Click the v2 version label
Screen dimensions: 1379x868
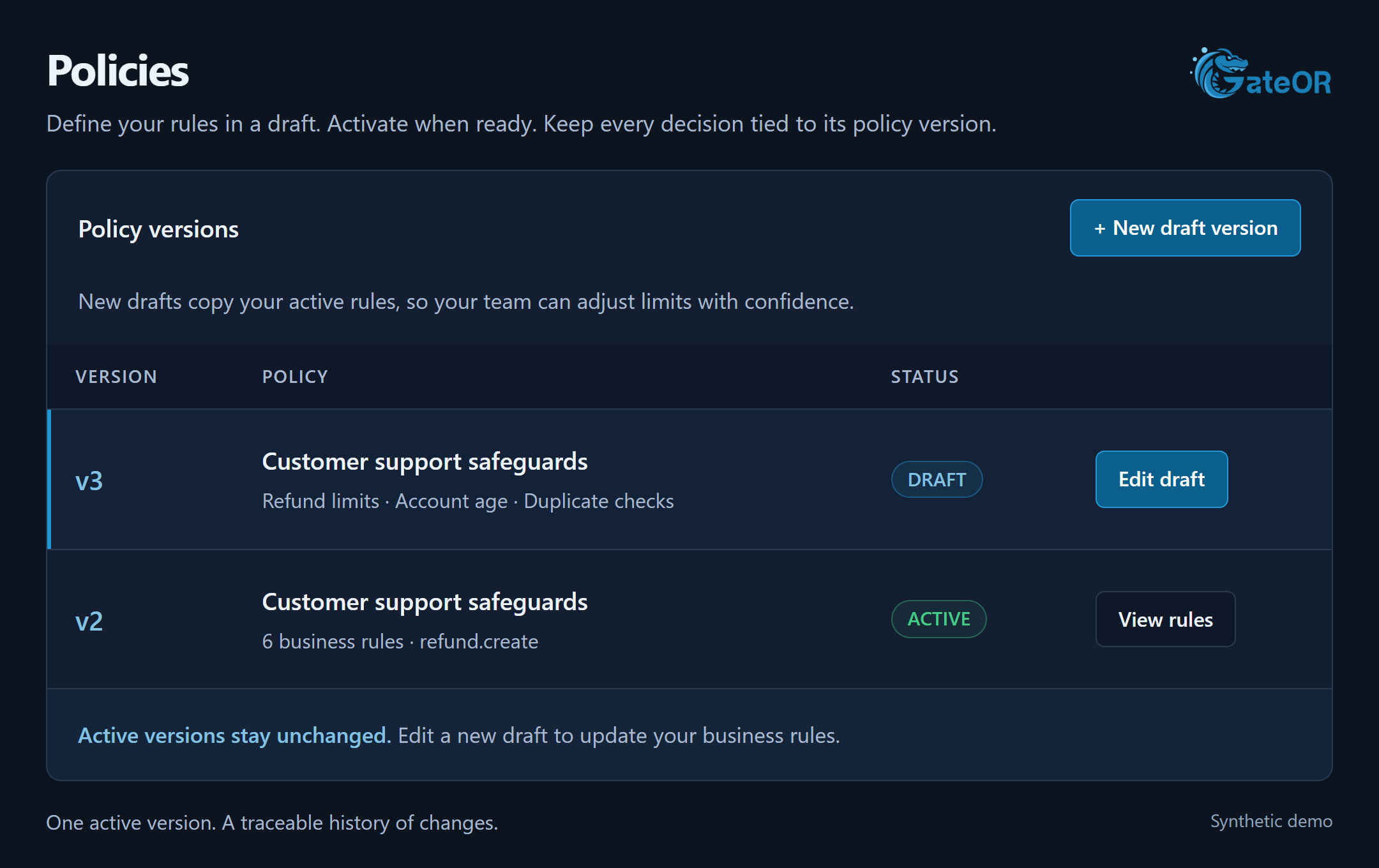click(x=89, y=621)
